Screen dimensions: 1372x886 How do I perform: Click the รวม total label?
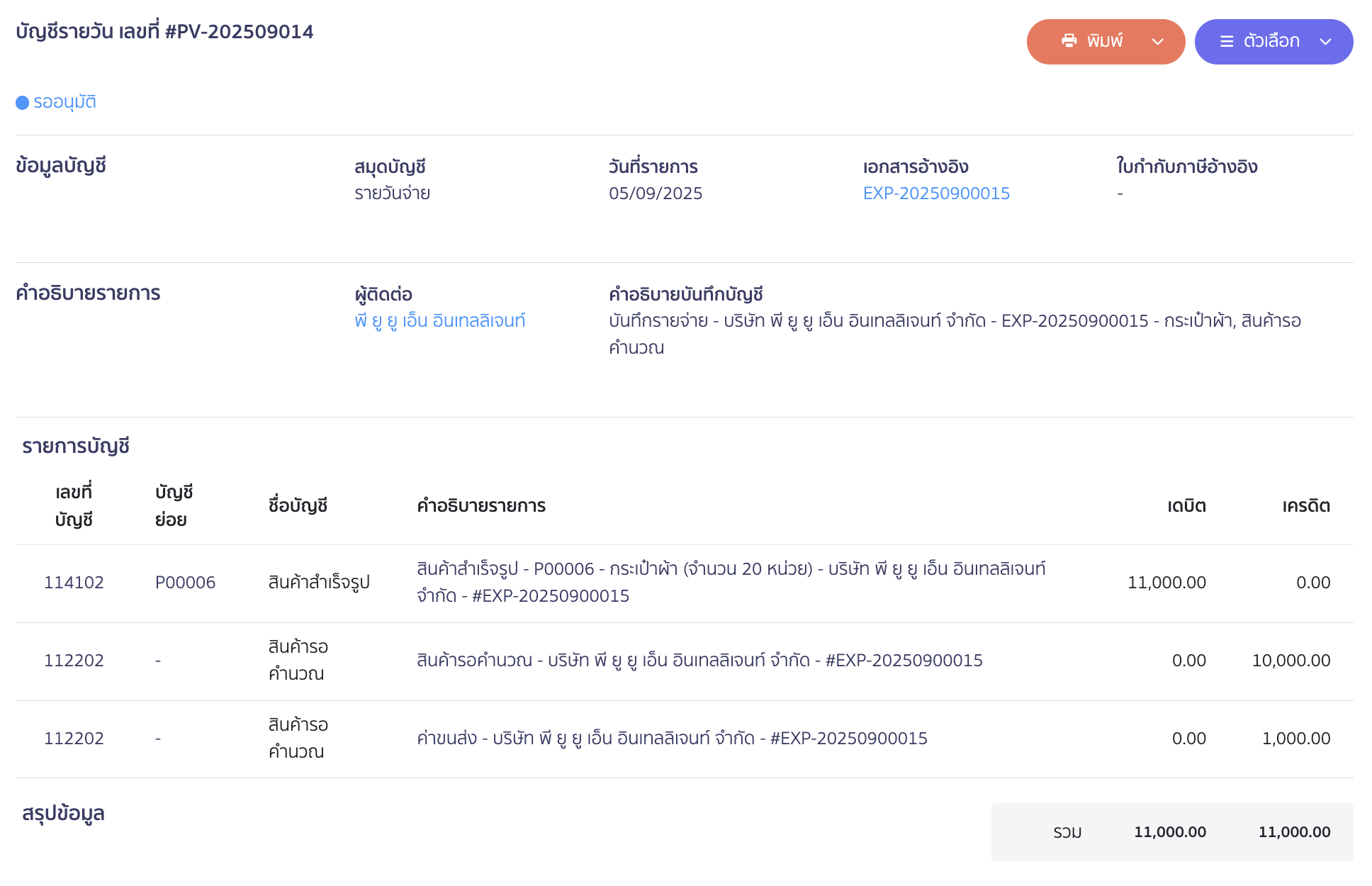point(1067,832)
